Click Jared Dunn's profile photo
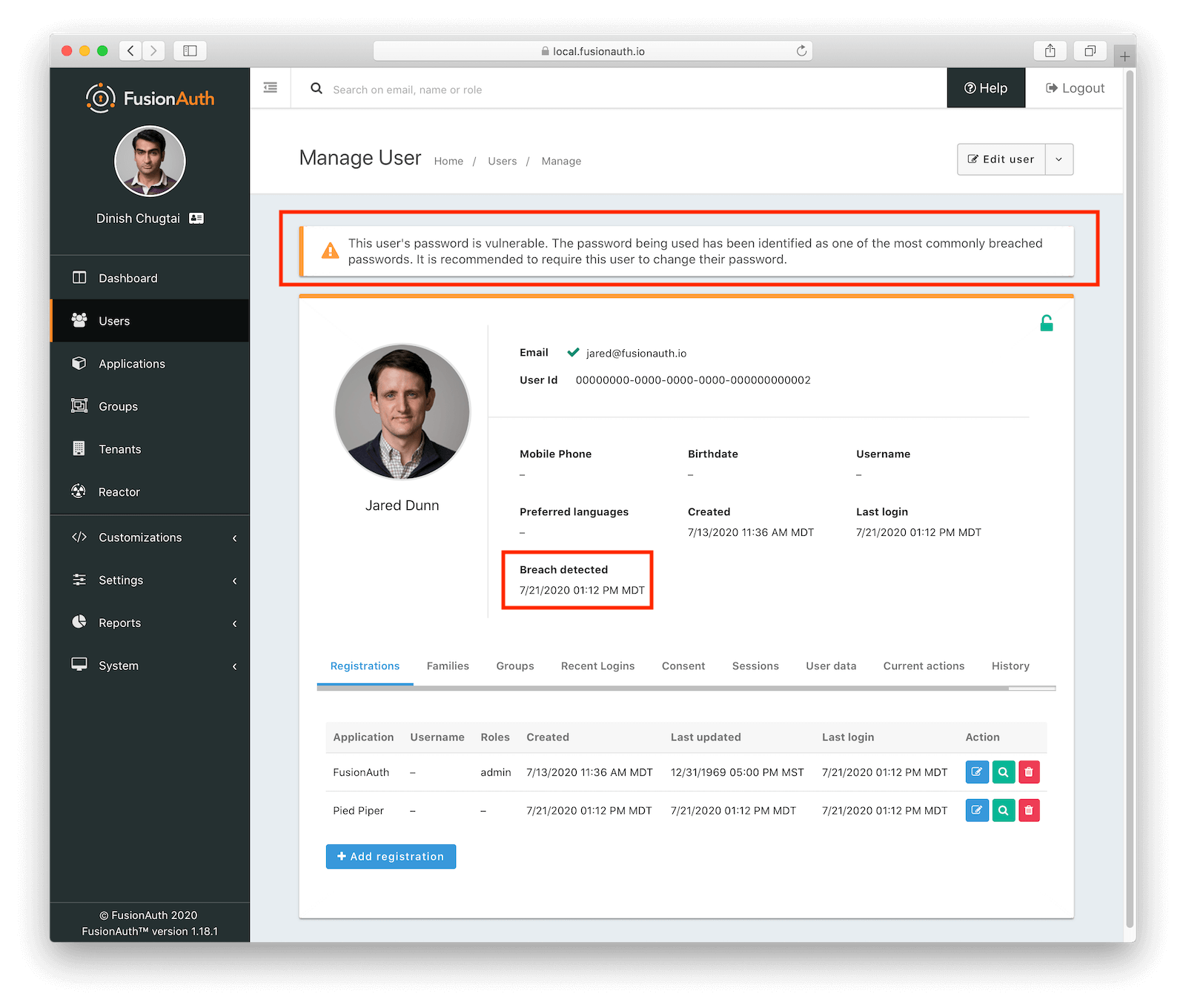 tap(402, 411)
